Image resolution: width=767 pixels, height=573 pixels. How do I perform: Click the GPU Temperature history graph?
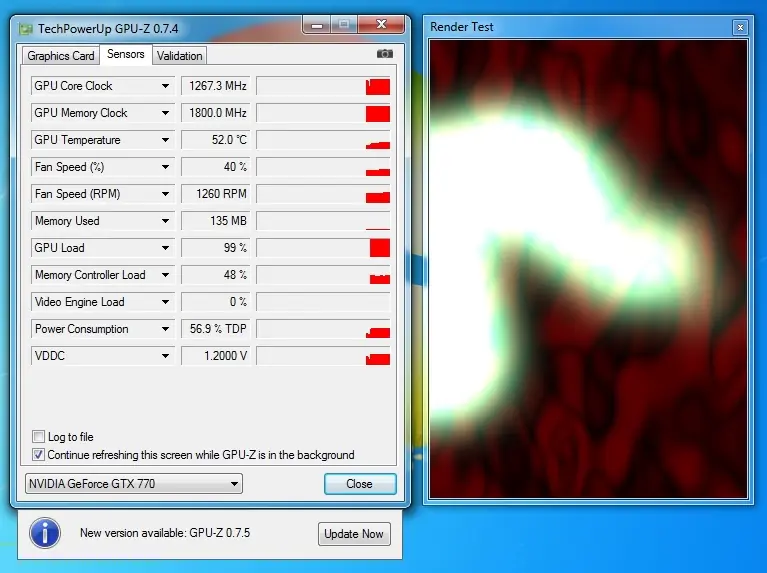coord(323,140)
